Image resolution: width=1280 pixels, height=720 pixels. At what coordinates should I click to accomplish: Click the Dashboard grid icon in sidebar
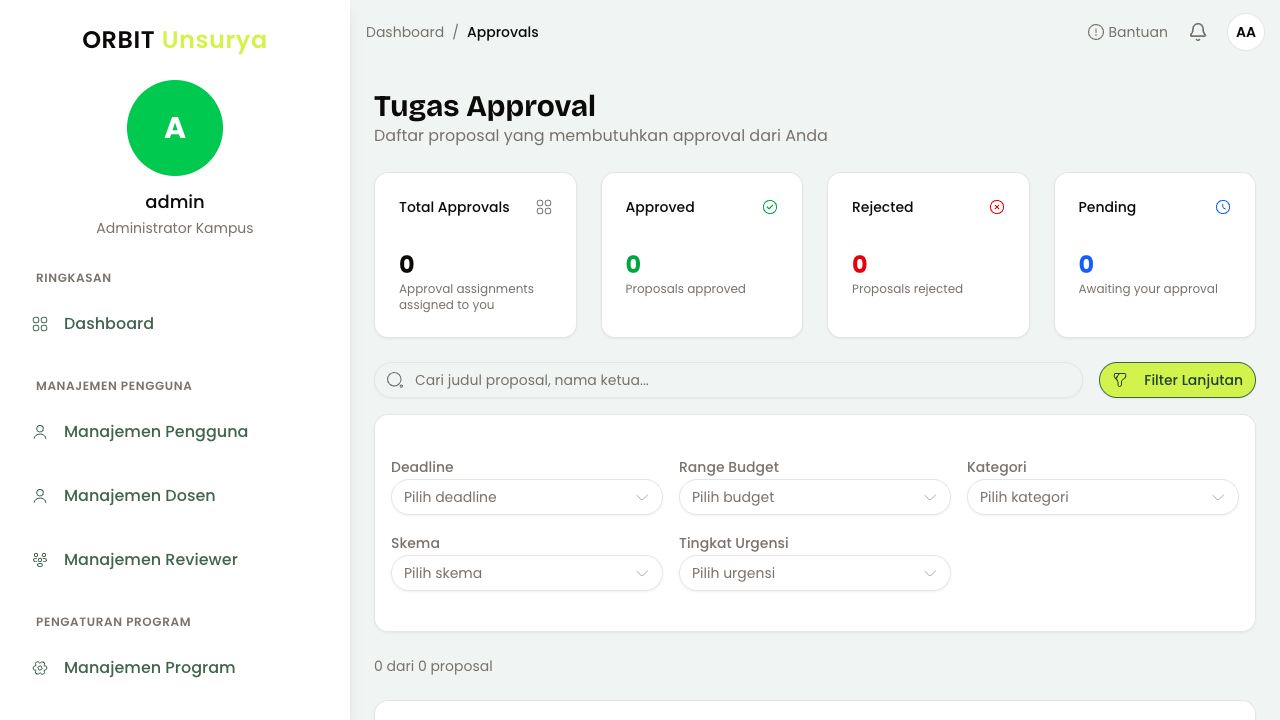pyautogui.click(x=40, y=324)
